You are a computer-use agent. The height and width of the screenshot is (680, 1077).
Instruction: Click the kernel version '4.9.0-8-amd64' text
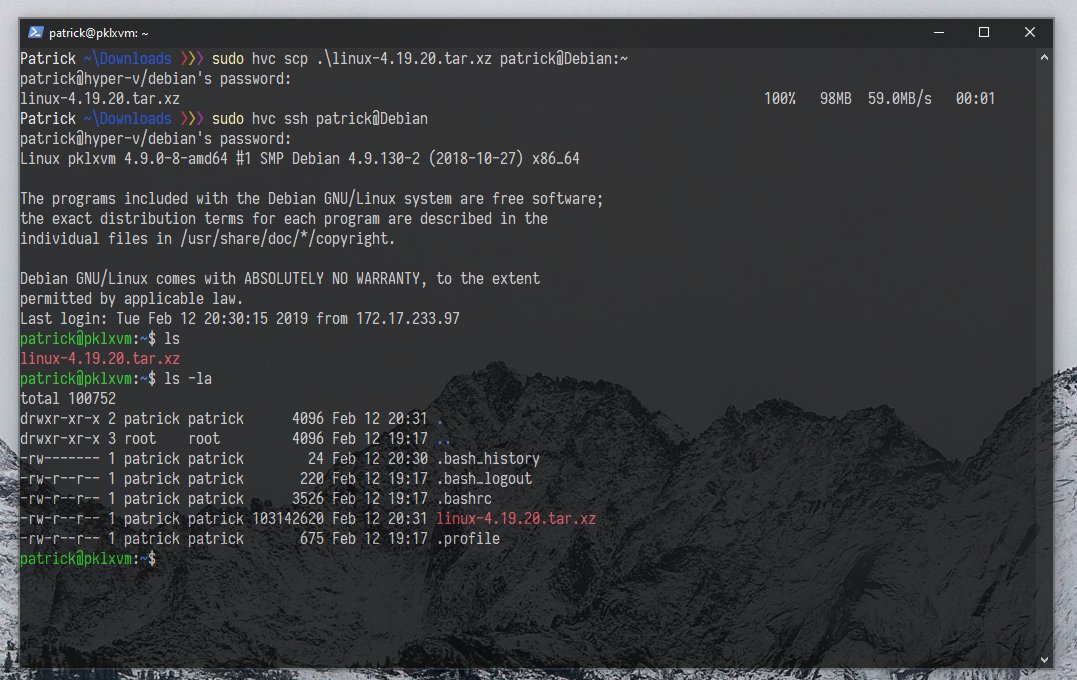point(175,159)
